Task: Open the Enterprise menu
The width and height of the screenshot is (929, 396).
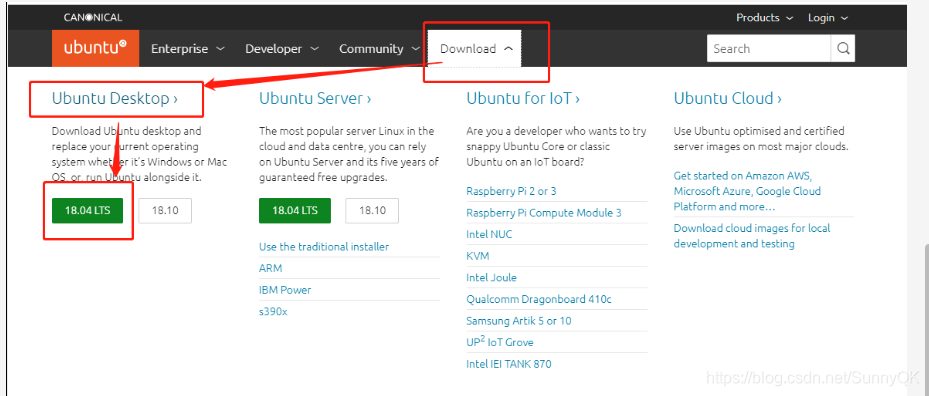Action: tap(187, 49)
